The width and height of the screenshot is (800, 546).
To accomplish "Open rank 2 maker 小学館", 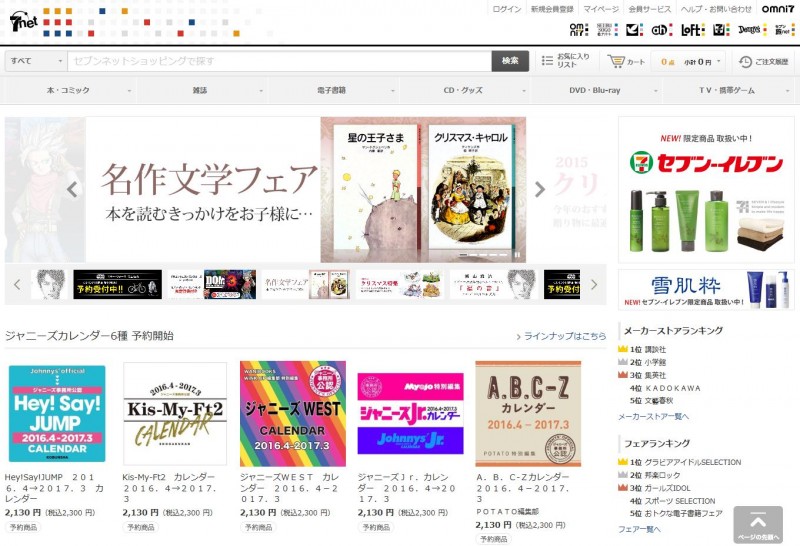I will click(655, 362).
